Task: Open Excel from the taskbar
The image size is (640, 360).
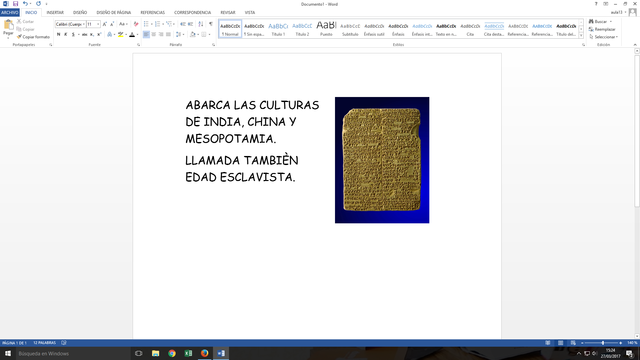Action: (188, 353)
